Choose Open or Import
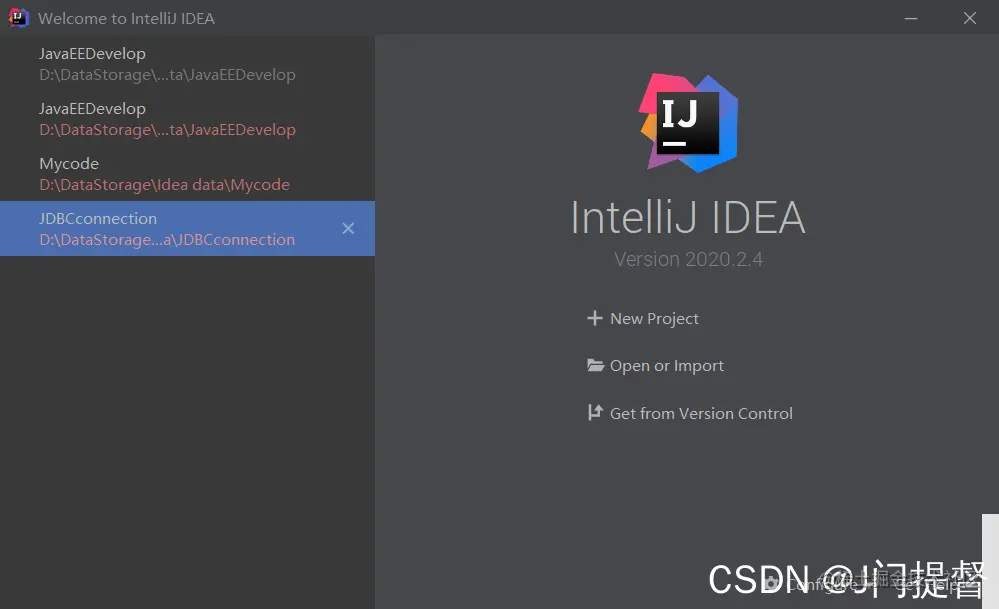Screen dimensions: 999x609 tap(655, 366)
